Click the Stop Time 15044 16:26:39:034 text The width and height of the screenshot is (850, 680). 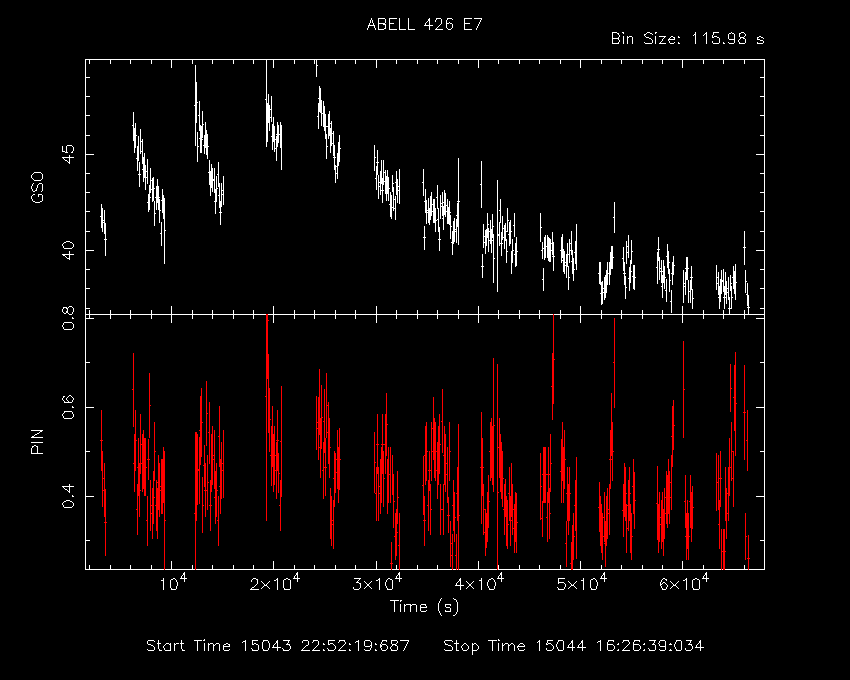point(574,646)
